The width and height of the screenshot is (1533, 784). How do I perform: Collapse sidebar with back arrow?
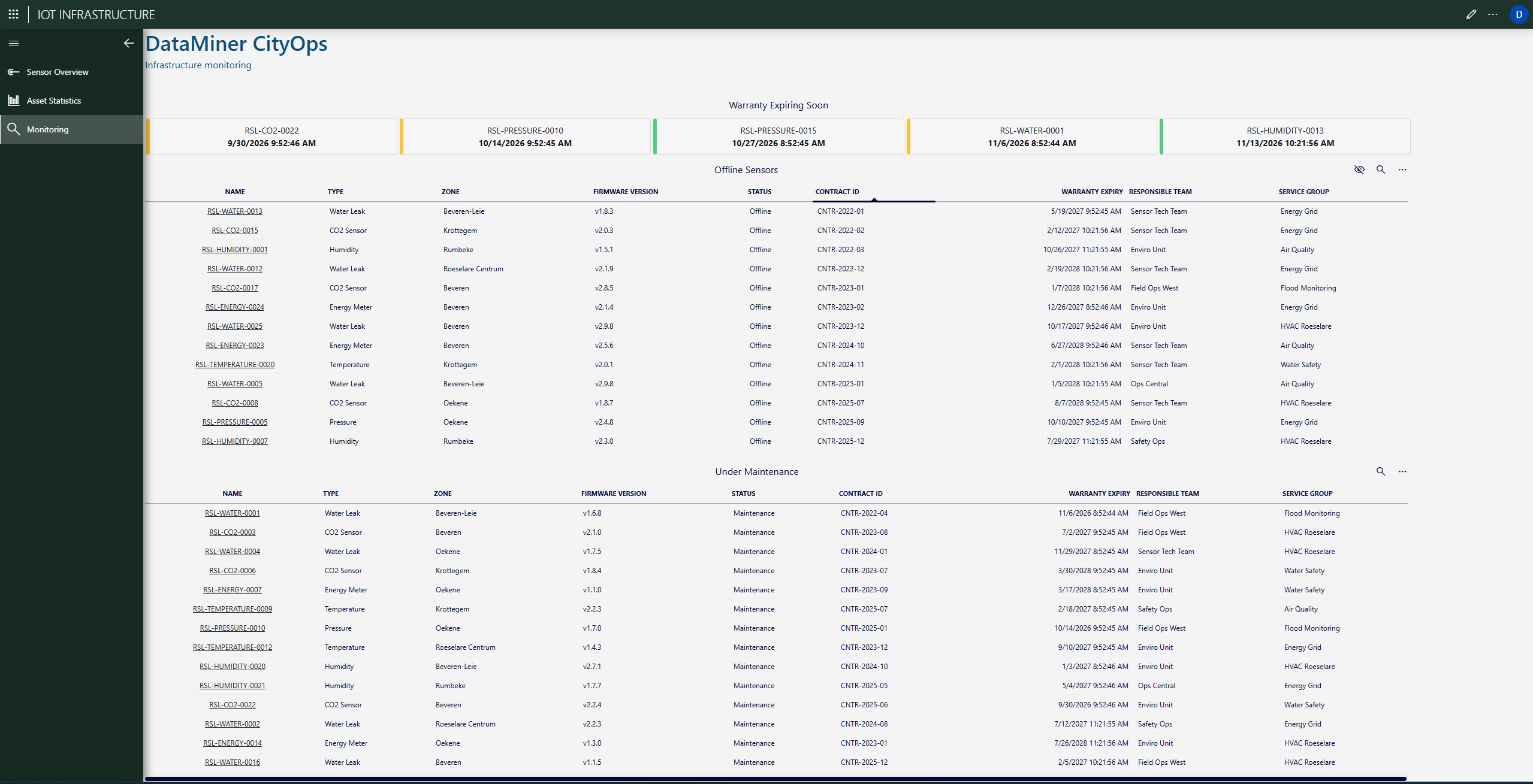coord(128,43)
